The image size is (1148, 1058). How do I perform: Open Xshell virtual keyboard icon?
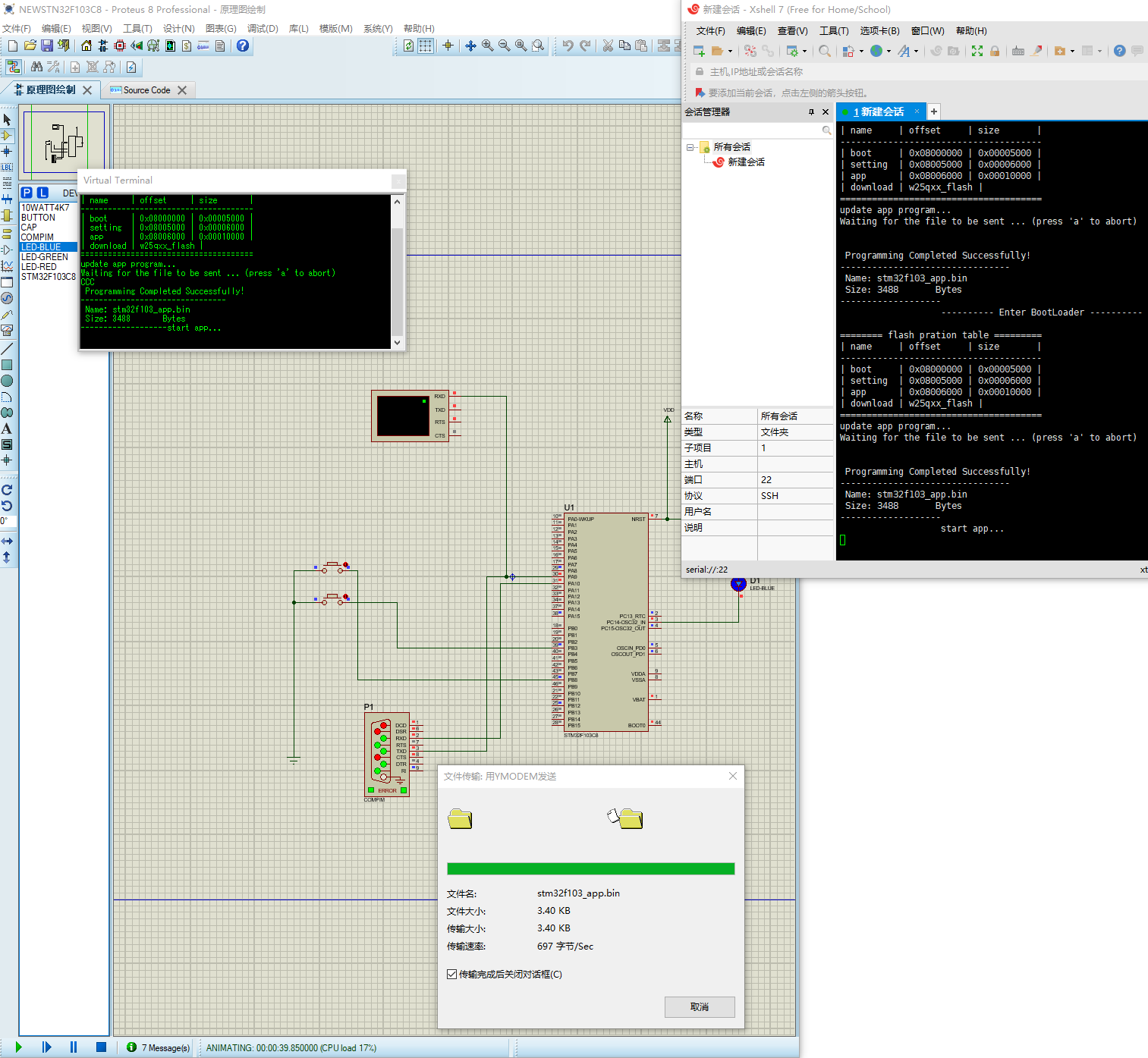click(1018, 51)
